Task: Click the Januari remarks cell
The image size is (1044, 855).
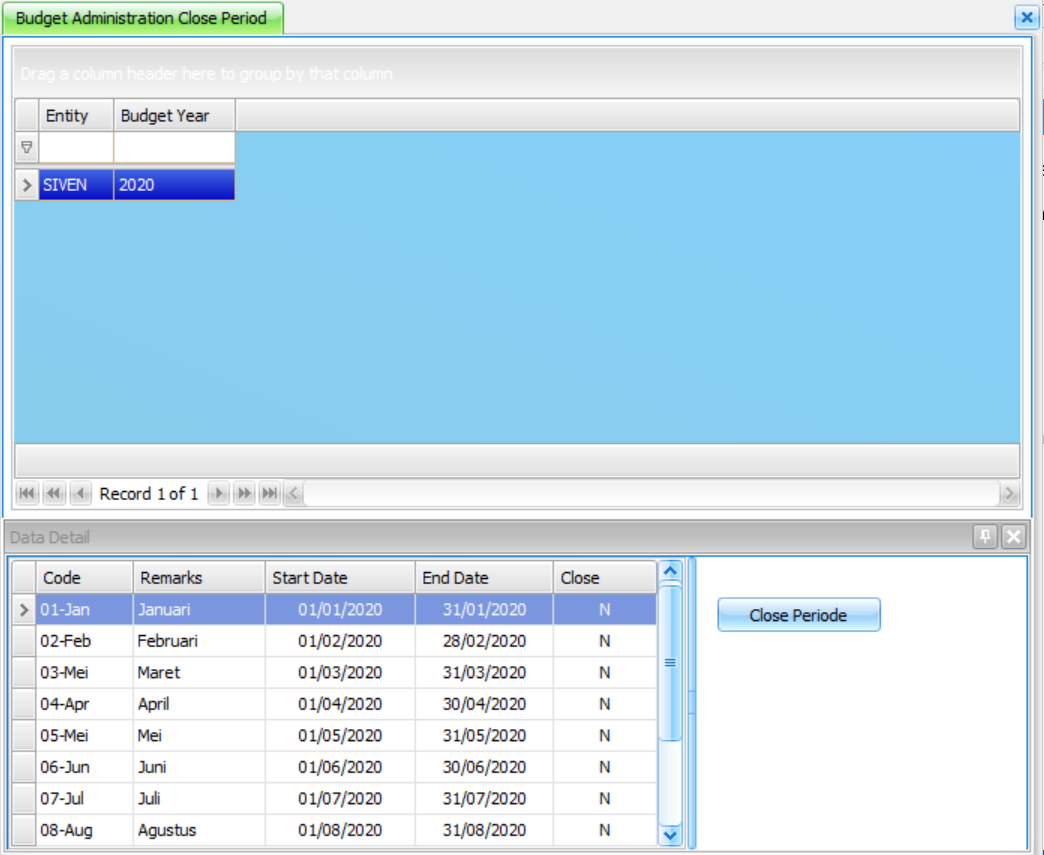Action: coord(199,609)
